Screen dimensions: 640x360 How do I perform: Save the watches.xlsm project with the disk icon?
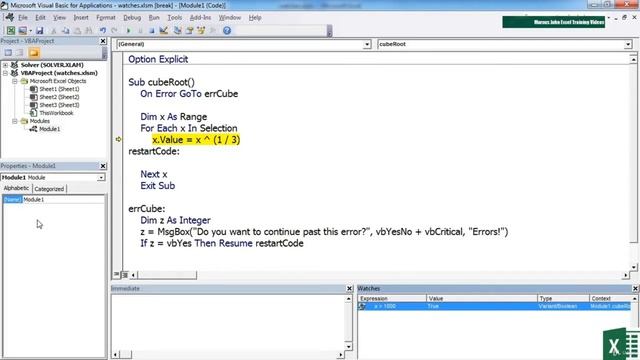(40, 31)
